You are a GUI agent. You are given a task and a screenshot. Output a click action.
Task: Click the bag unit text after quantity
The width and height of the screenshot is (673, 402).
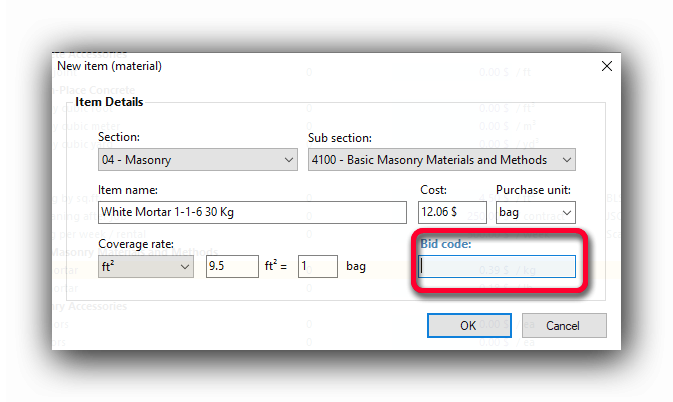pyautogui.click(x=357, y=267)
